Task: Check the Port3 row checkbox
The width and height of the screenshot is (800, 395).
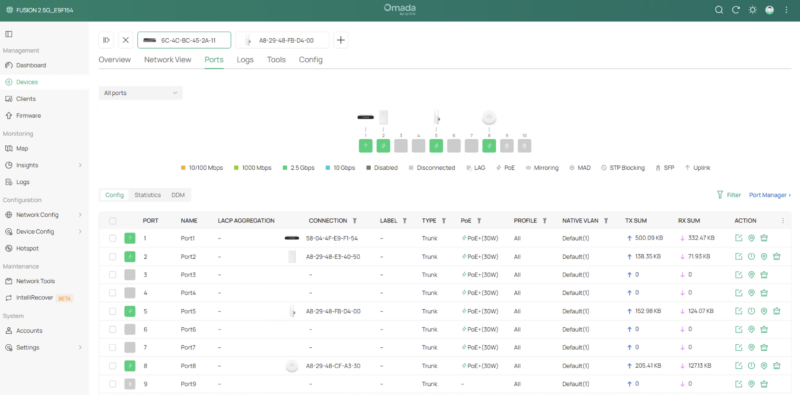Action: [x=112, y=275]
